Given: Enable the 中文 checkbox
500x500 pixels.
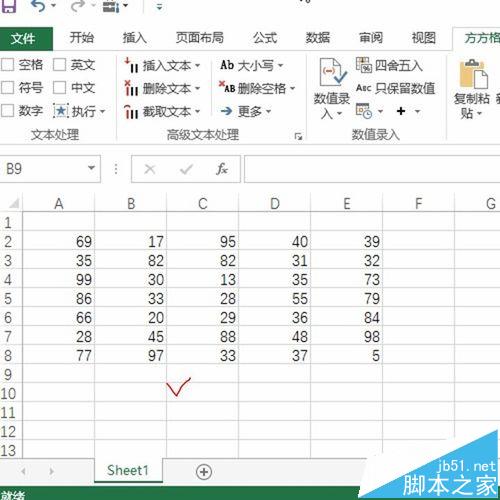Looking at the screenshot, I should [59, 88].
